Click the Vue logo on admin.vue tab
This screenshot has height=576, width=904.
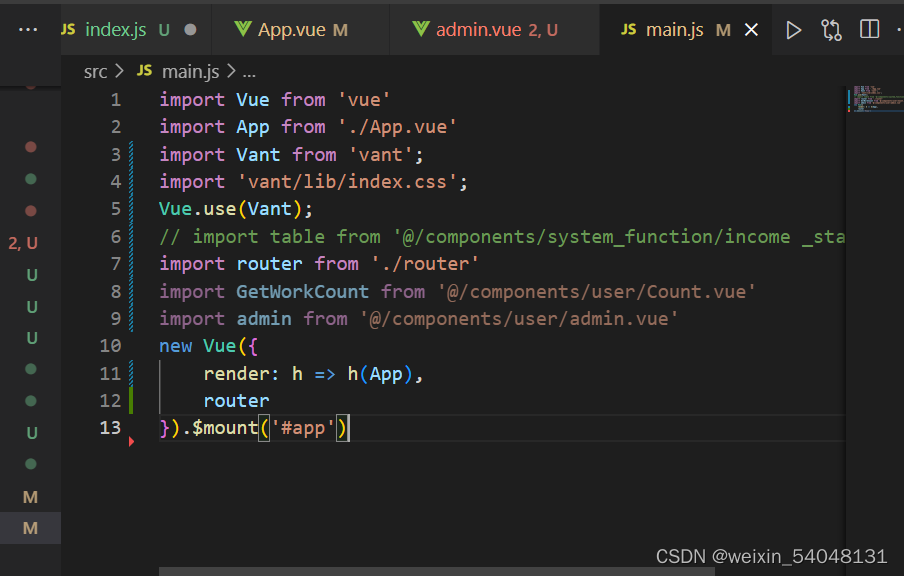coord(421,30)
